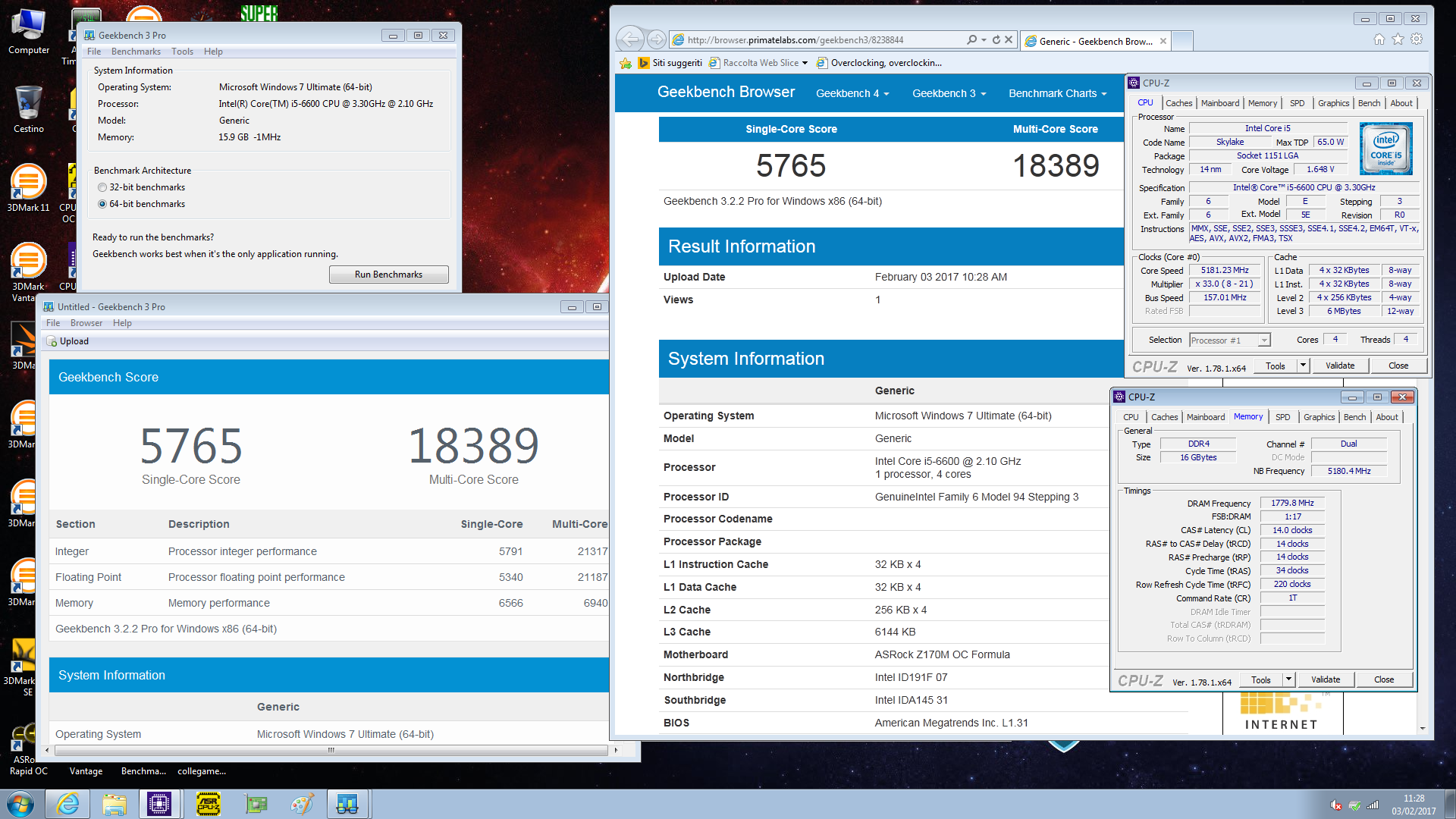Click the Upload toolbar icon in Geekbench

67,341
